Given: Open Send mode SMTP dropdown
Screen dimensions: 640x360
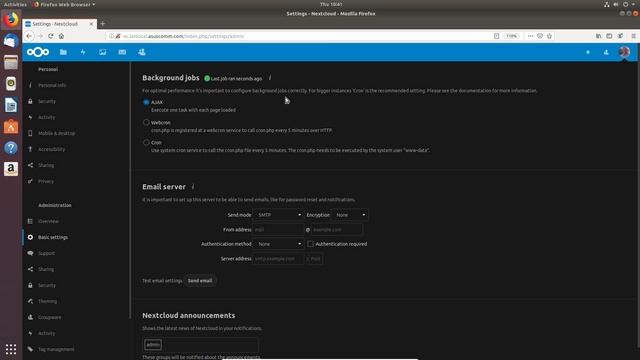Looking at the screenshot, I should click(x=278, y=215).
